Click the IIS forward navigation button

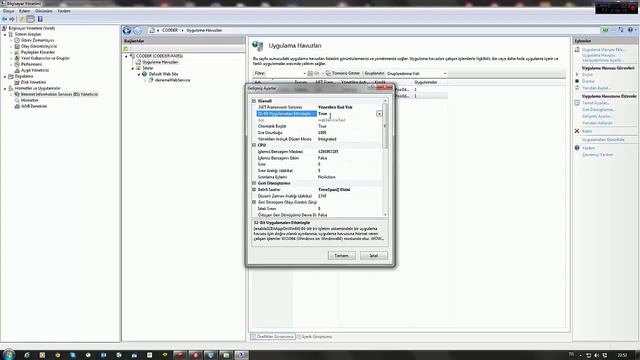click(138, 31)
